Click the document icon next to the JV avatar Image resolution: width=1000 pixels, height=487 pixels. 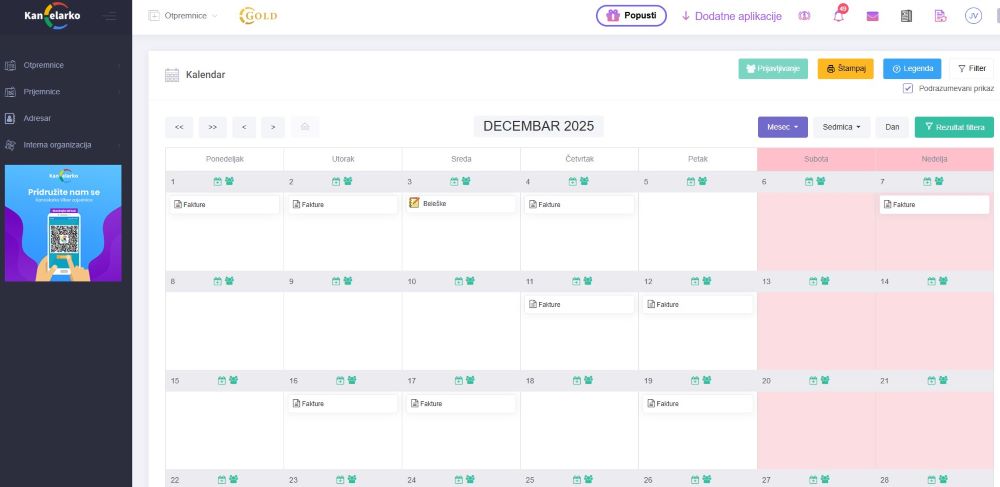pyautogui.click(x=940, y=16)
